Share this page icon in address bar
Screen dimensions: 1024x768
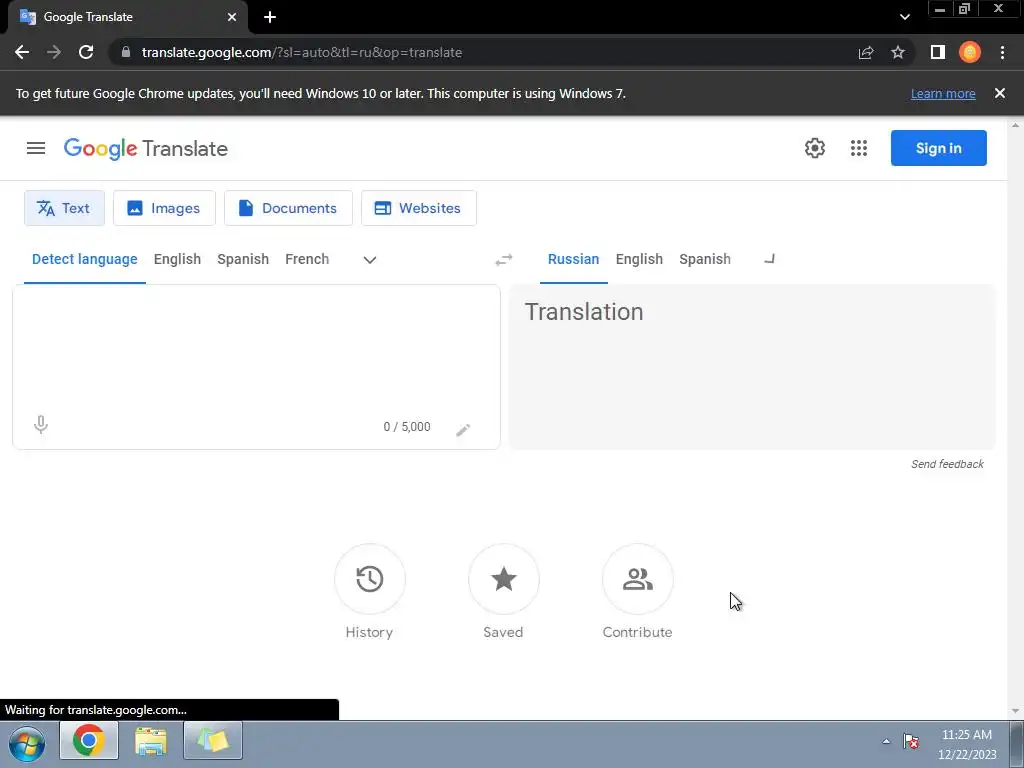(x=866, y=52)
